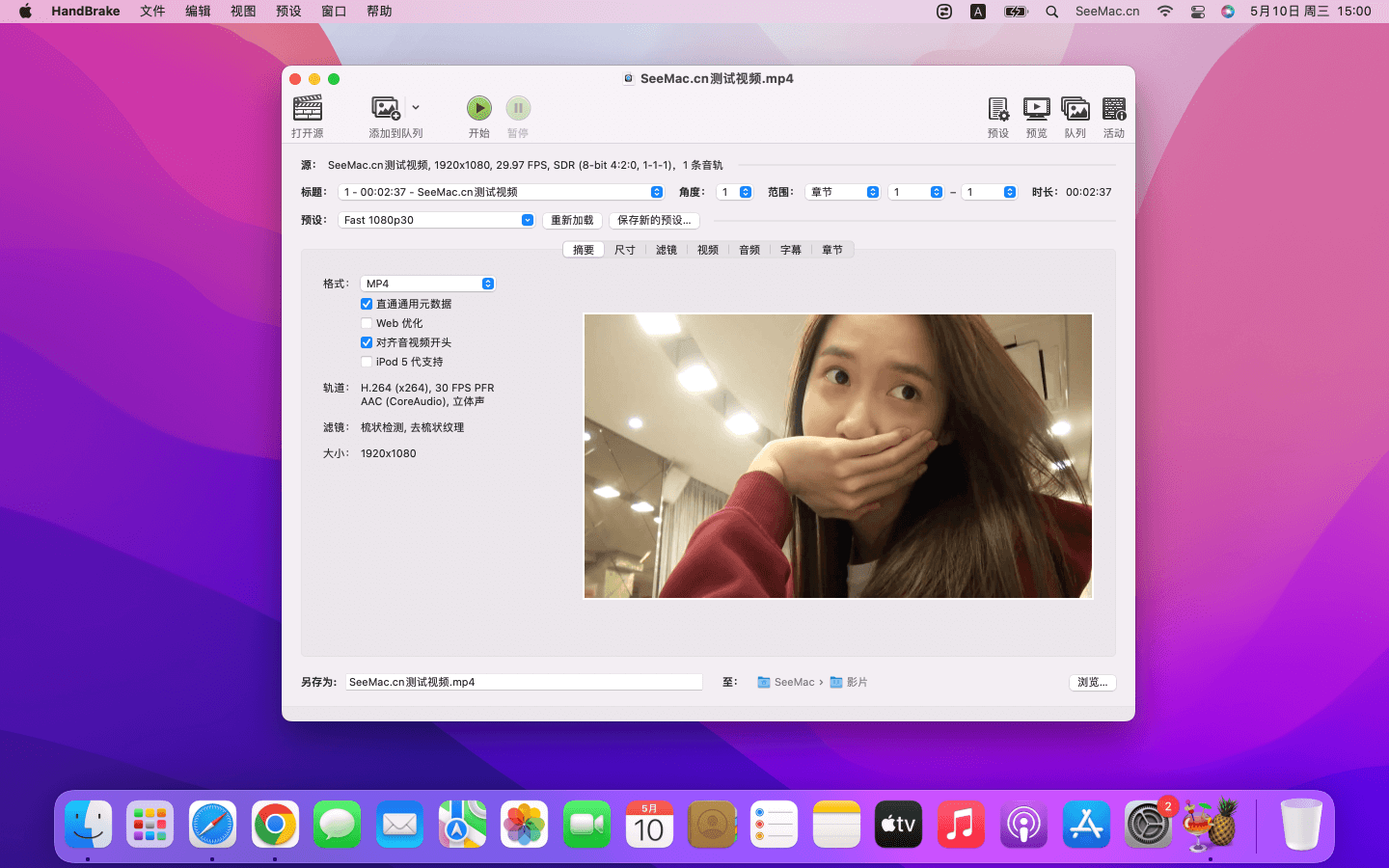The width and height of the screenshot is (1389, 868).
Task: Switch to the 章节 chapters tab
Action: coord(832,250)
